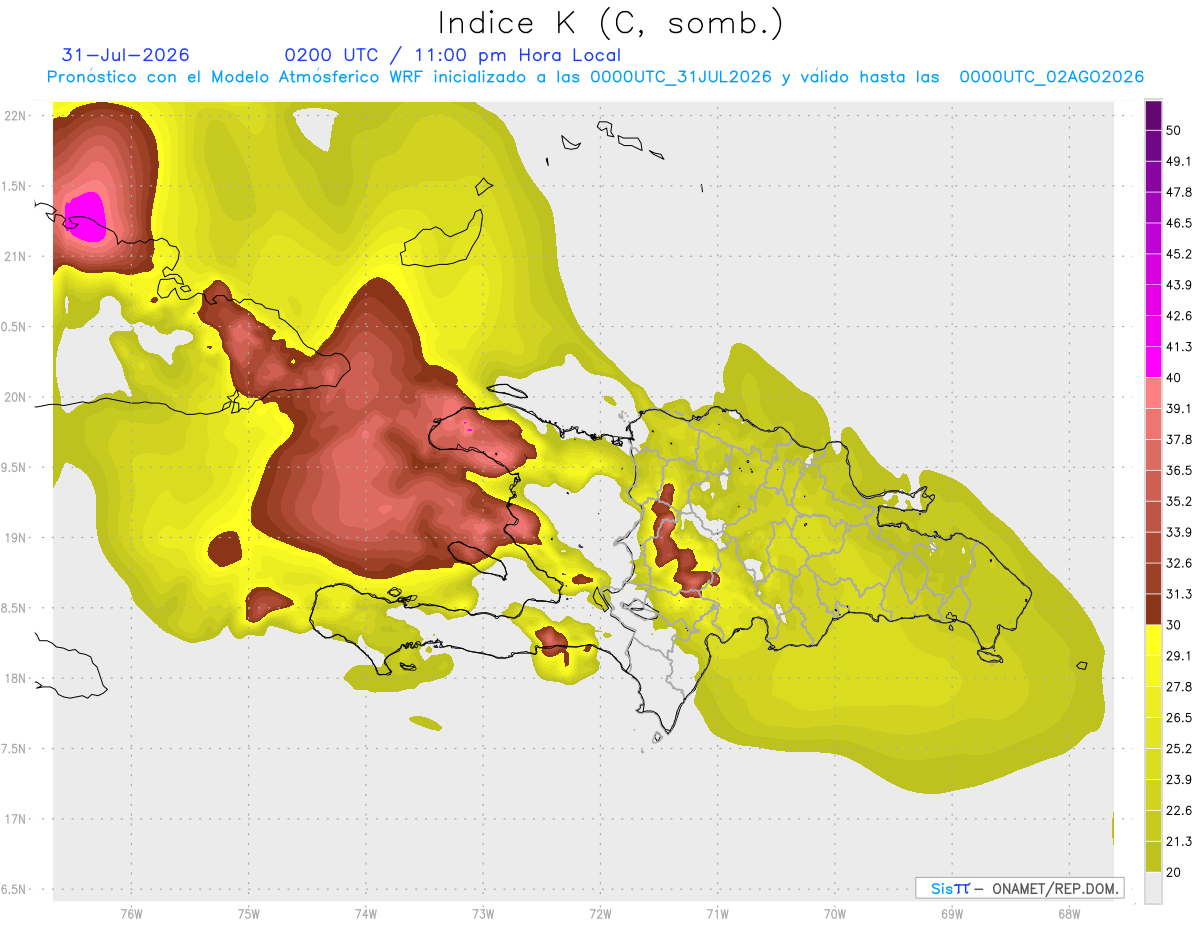Click the magenta K-index maximum near 21N 76W
Viewport: 1200px width, 927px height.
[x=86, y=217]
